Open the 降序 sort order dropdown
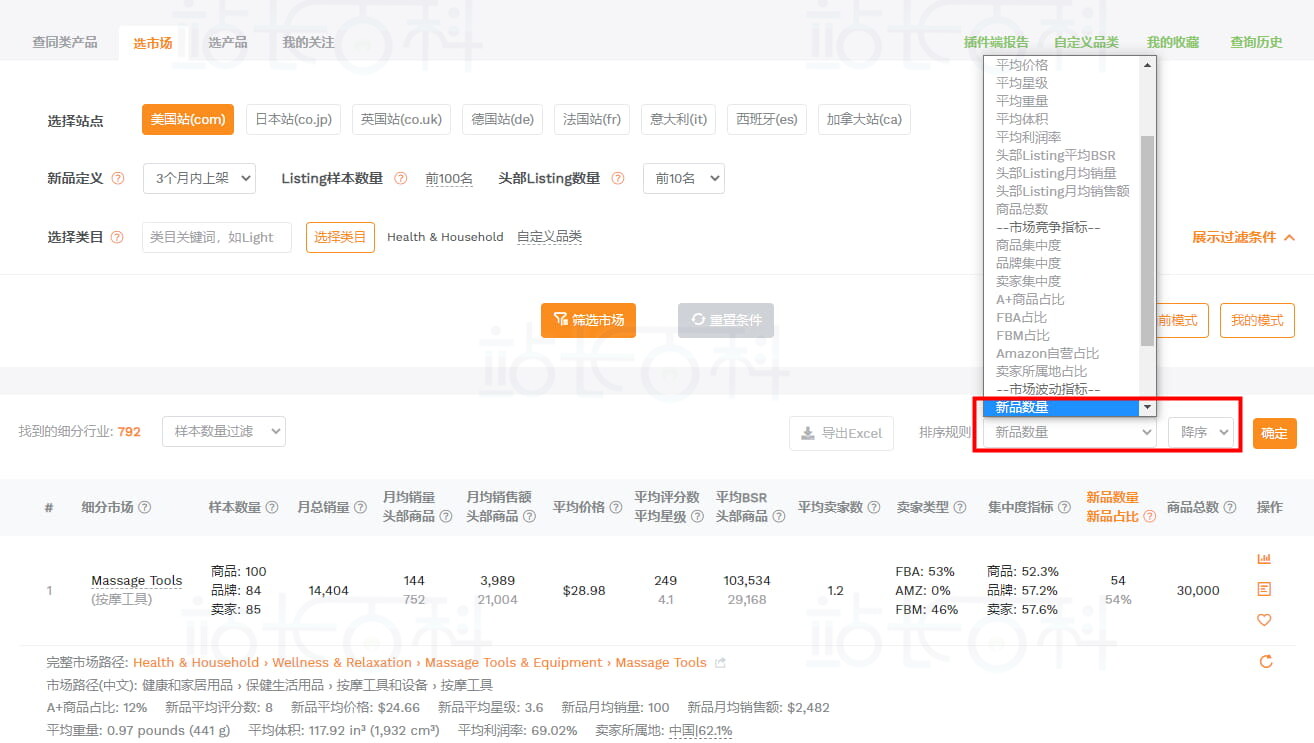 1200,433
